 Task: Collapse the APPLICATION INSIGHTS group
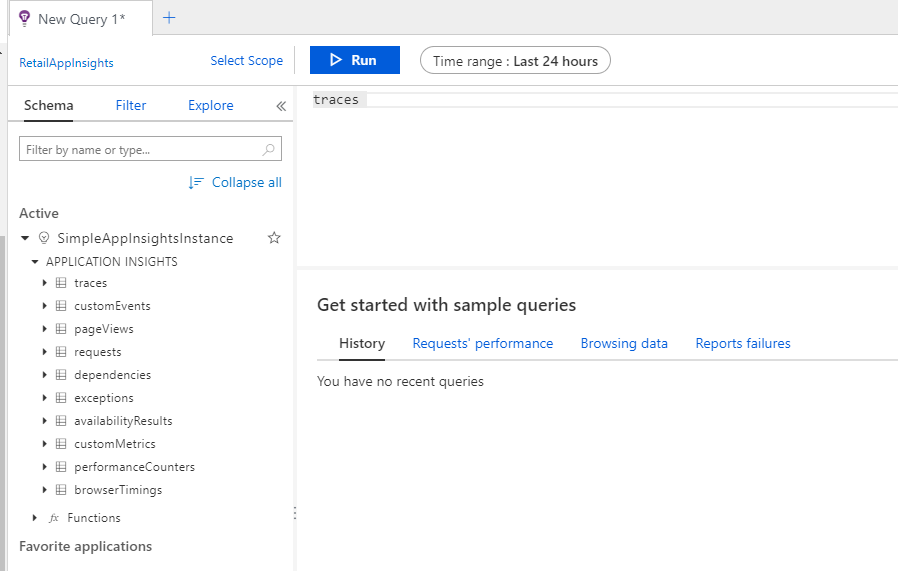[x=35, y=262]
